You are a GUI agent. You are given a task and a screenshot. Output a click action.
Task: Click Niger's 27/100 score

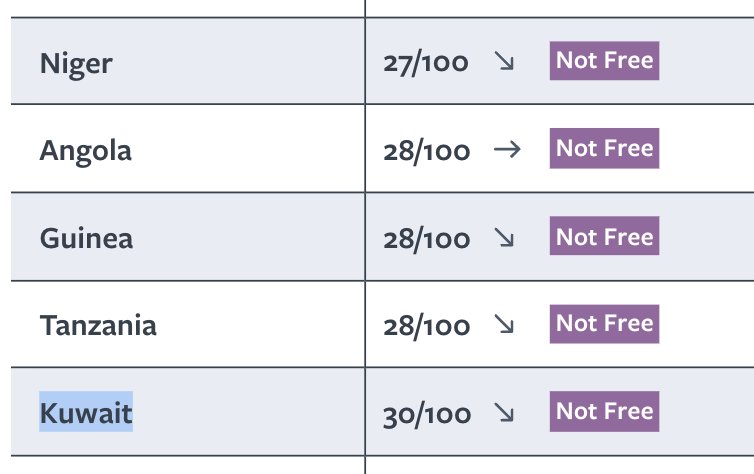point(426,63)
